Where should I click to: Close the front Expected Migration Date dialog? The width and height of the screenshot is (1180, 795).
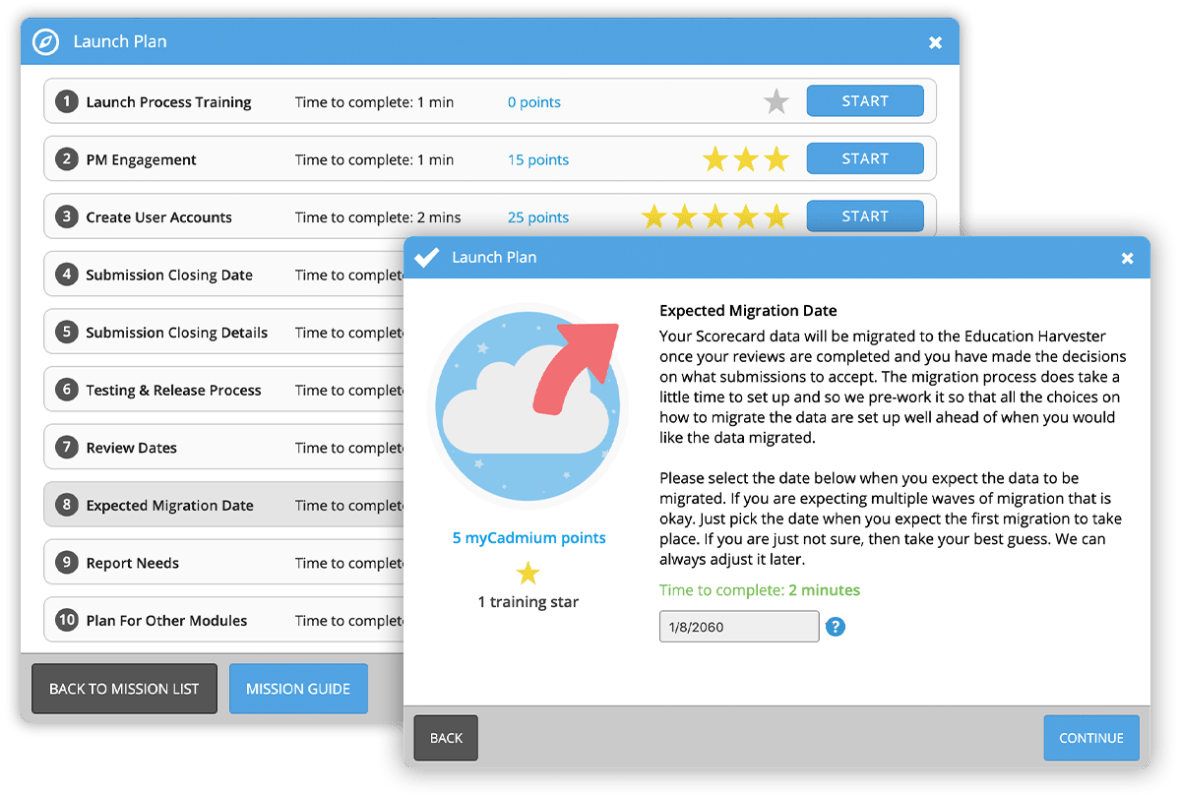1127,258
